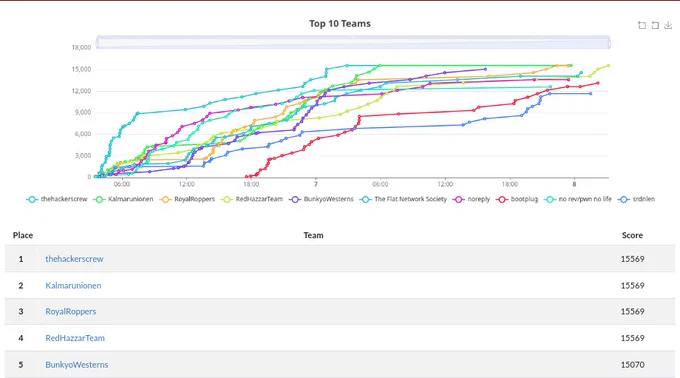
Task: Open RoyalRoppers team link
Action: pyautogui.click(x=71, y=312)
